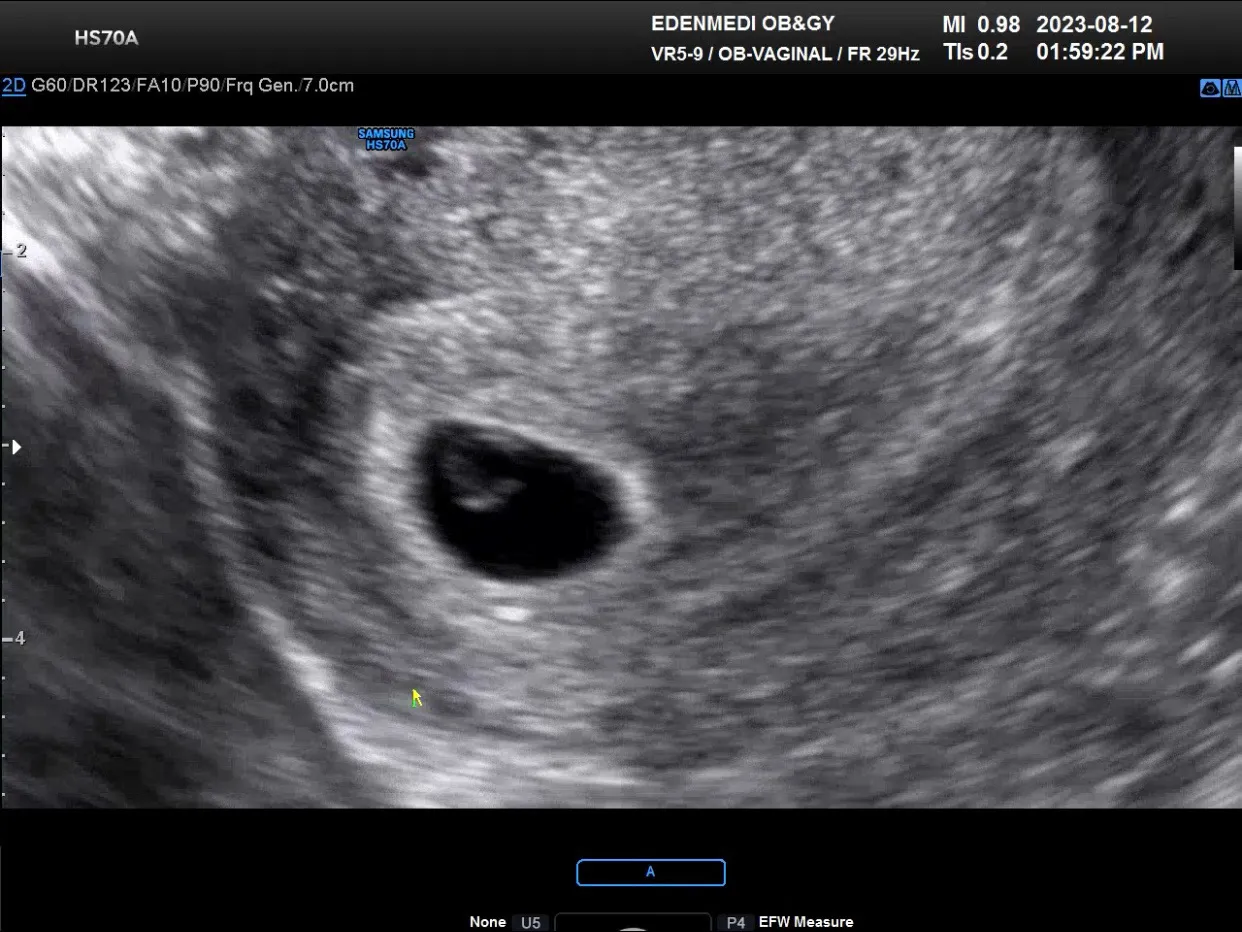Click the blue ultrasound probe rotate icon
The image size is (1242, 932).
1210,88
